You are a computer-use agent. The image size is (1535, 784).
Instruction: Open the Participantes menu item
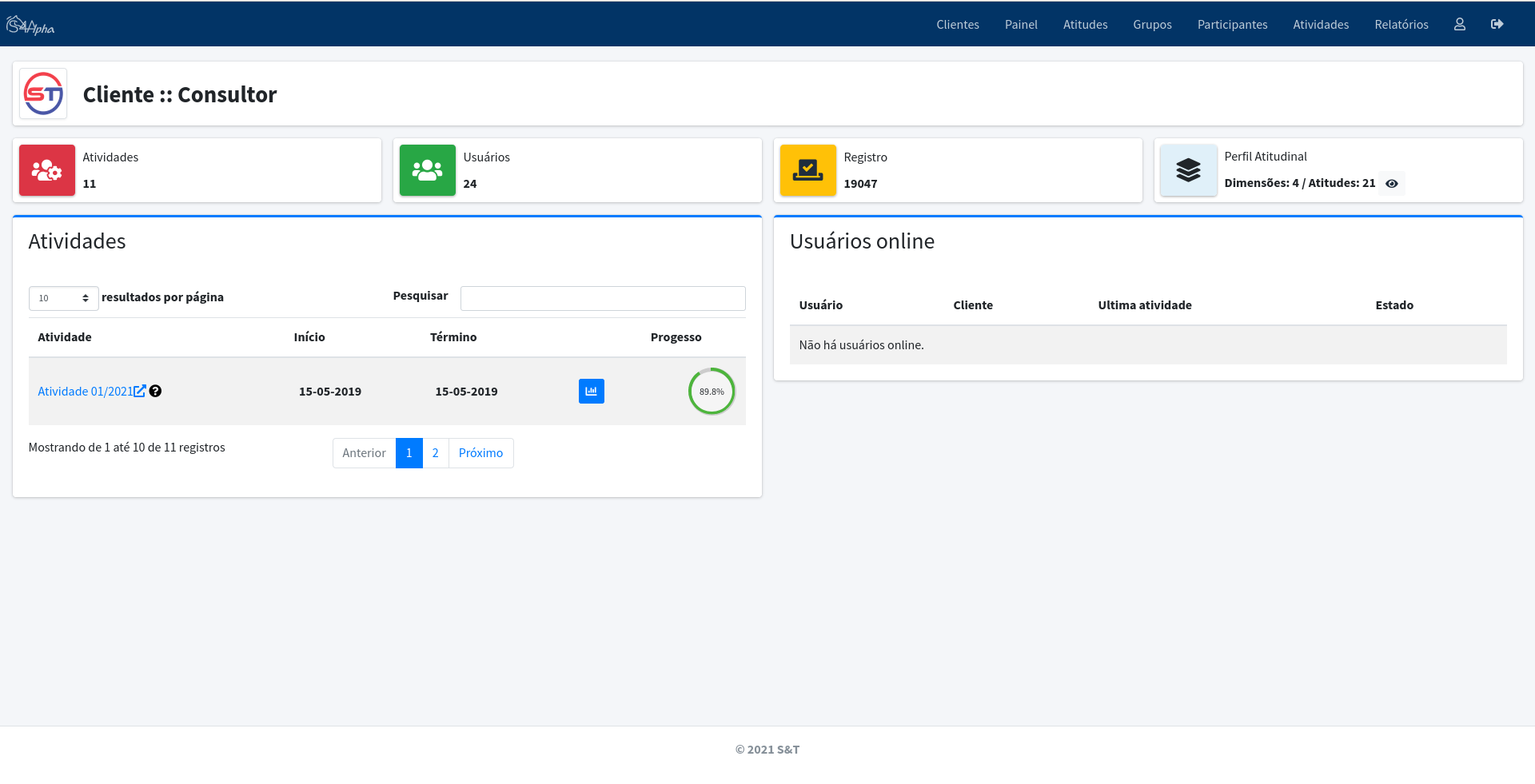pos(1232,25)
